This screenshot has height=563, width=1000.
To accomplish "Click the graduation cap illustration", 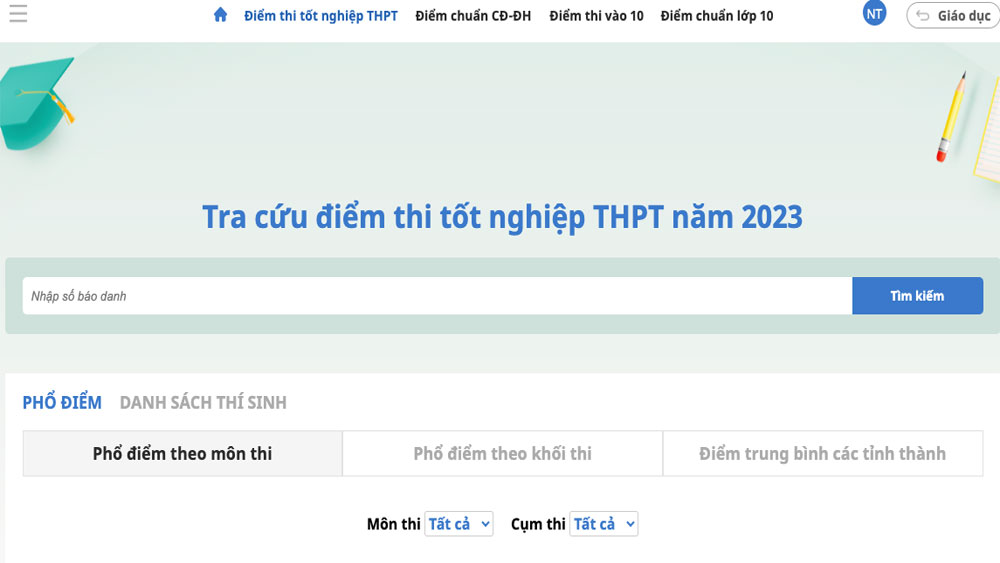I will click(x=38, y=103).
